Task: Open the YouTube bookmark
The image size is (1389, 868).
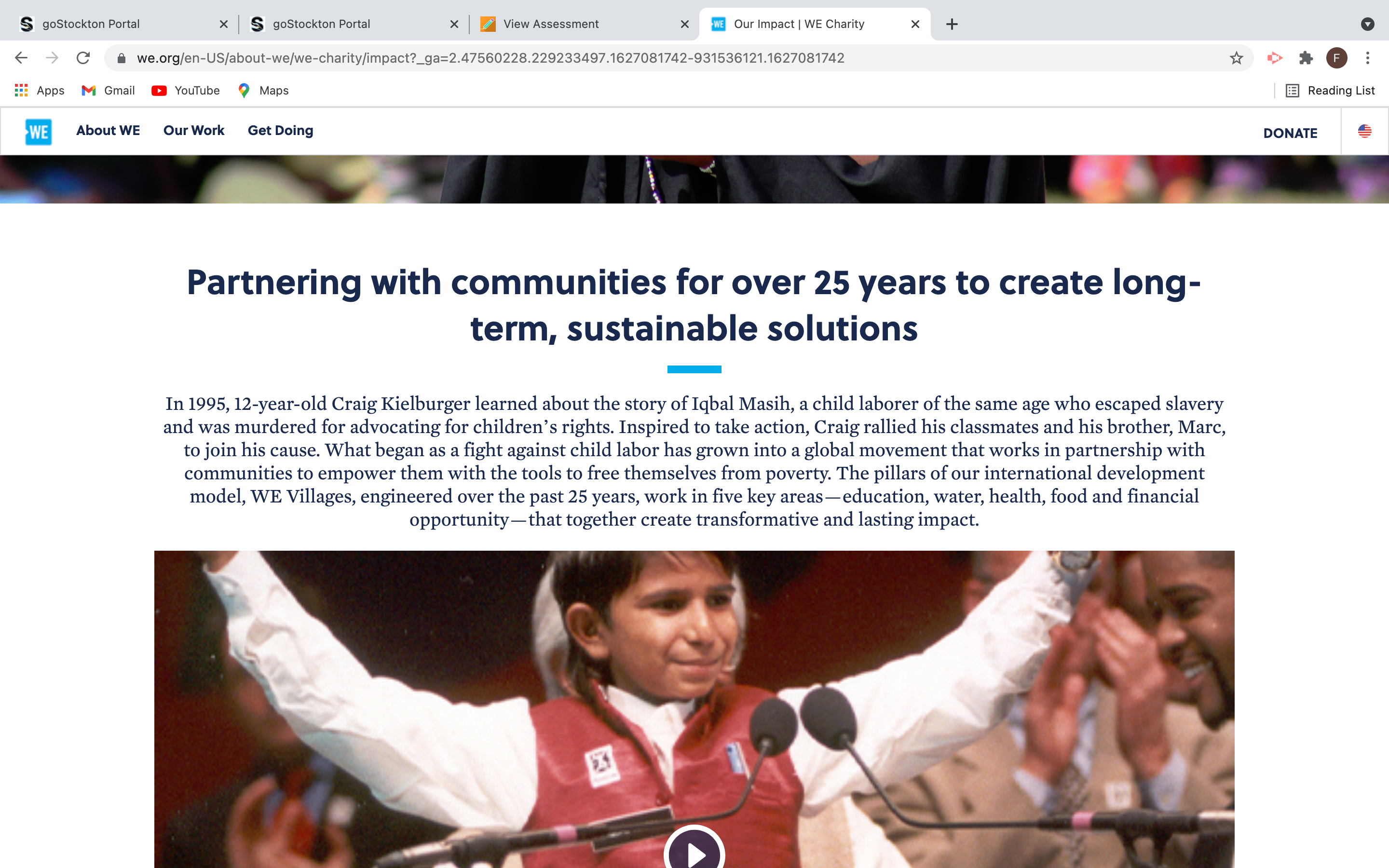Action: (x=185, y=90)
